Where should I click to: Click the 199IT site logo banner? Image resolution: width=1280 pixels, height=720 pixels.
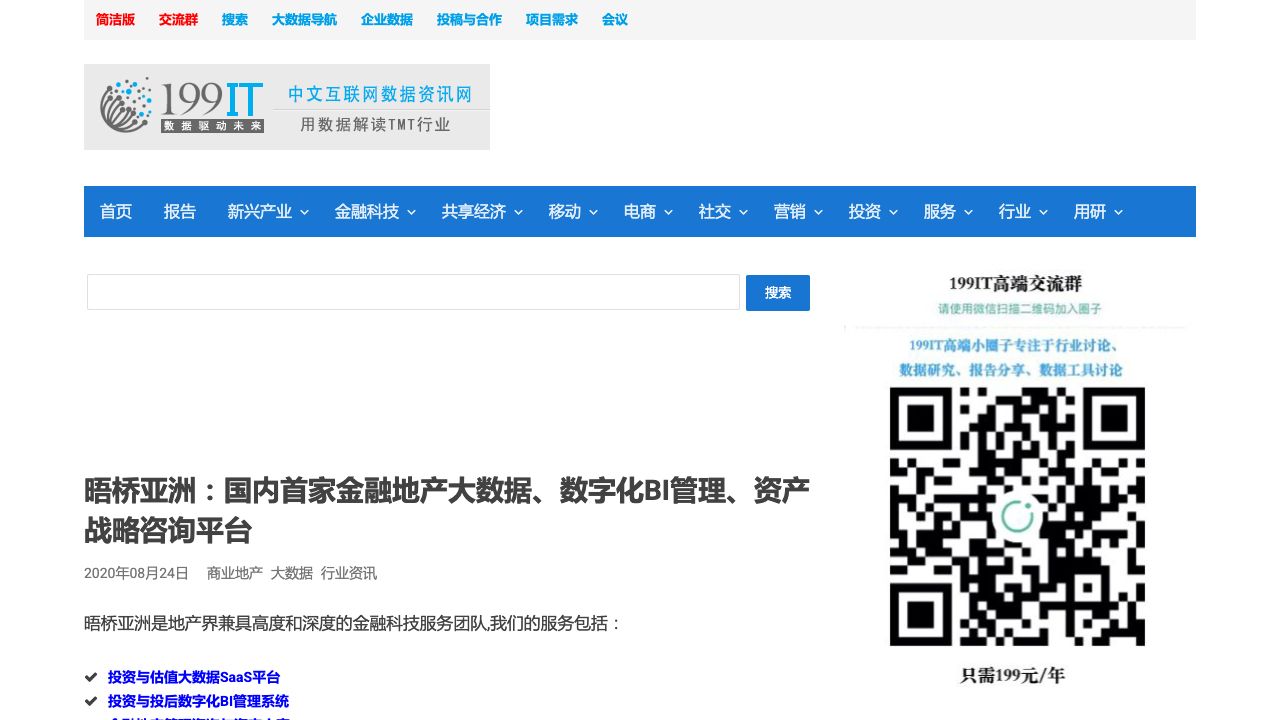pyautogui.click(x=287, y=107)
